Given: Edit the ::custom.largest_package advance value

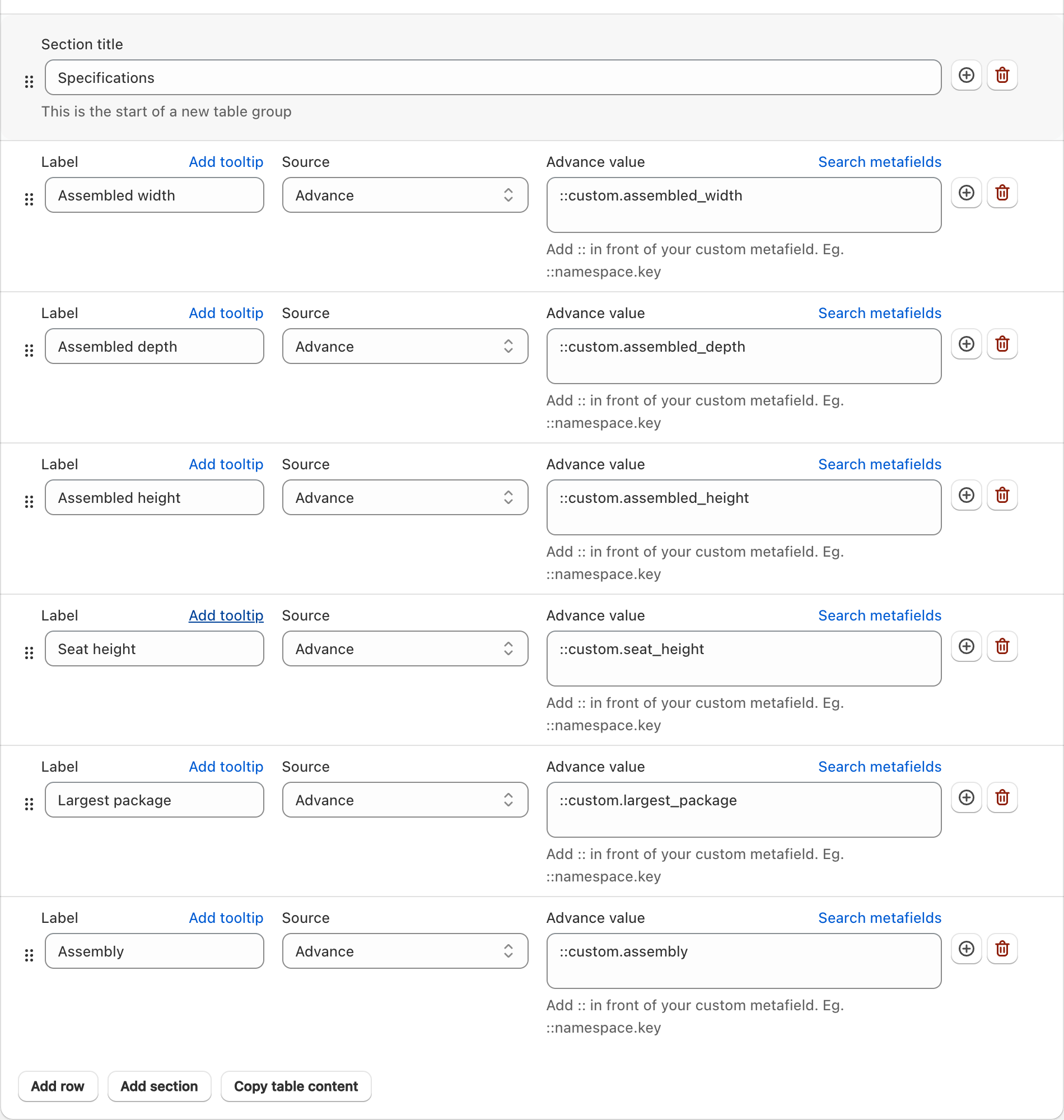Looking at the screenshot, I should tap(744, 810).
